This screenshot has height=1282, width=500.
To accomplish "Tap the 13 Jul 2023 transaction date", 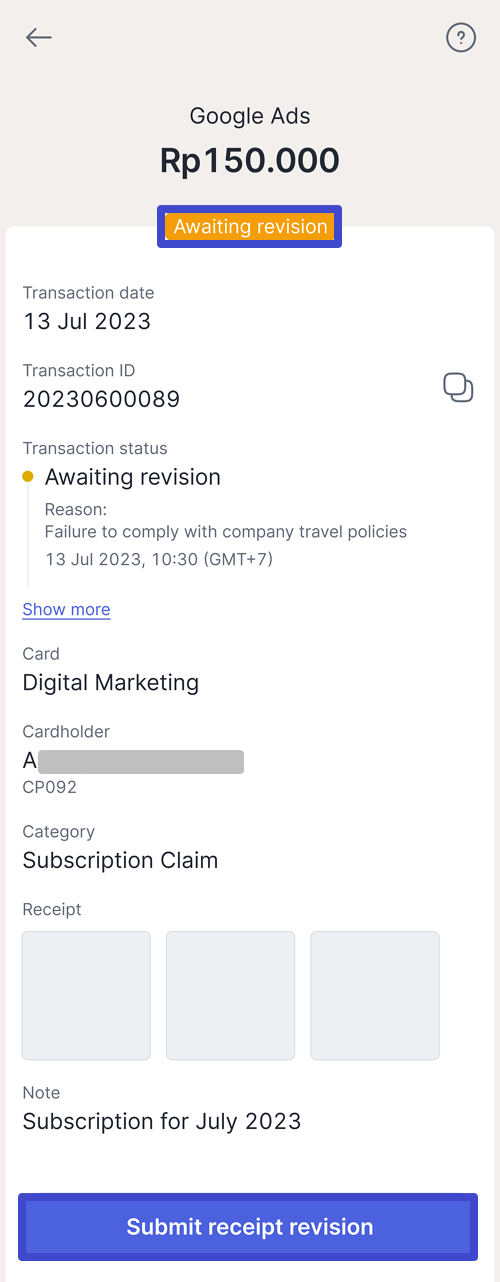I will tap(87, 321).
